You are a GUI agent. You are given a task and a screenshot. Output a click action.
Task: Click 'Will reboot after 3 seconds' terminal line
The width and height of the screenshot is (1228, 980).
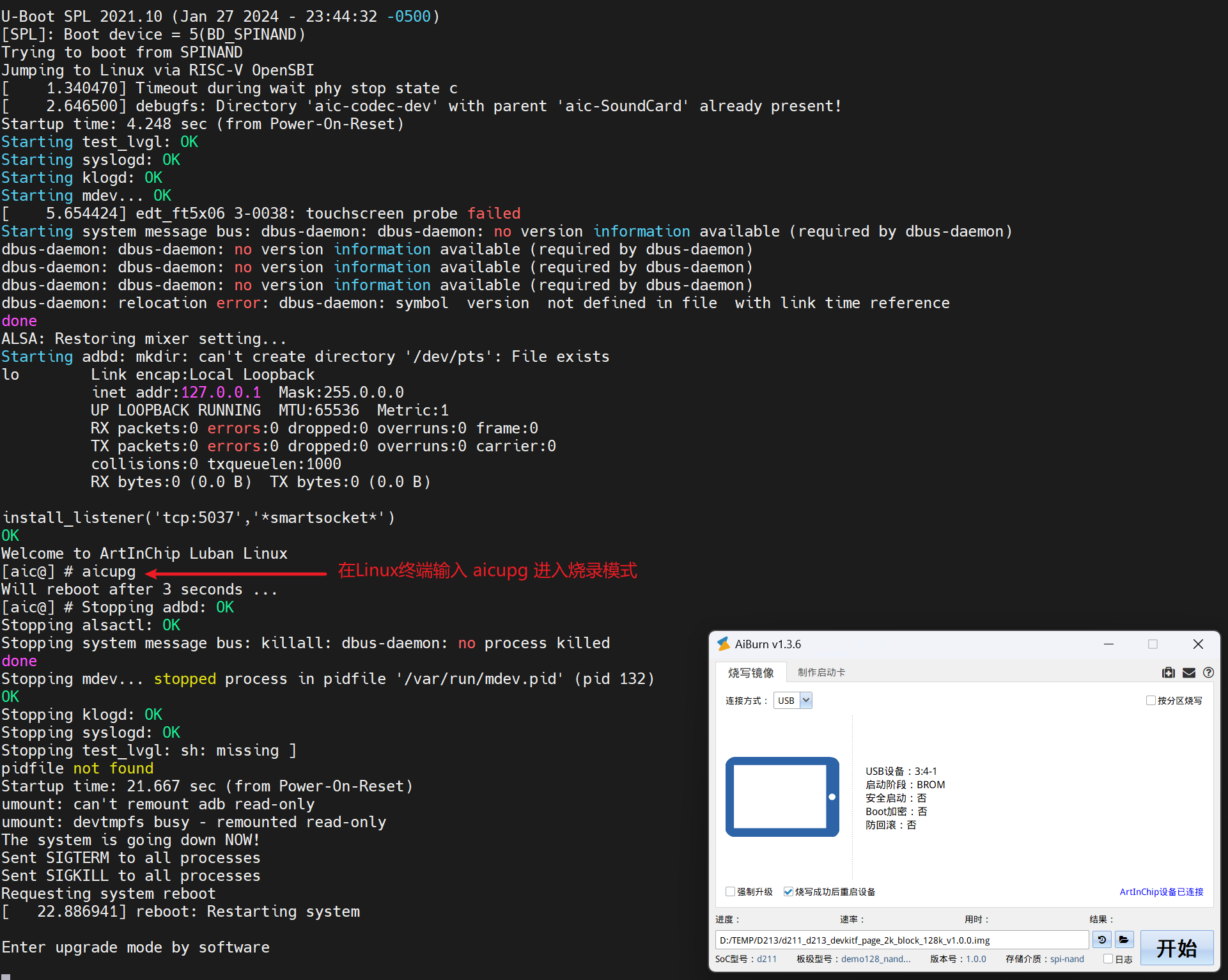click(139, 589)
